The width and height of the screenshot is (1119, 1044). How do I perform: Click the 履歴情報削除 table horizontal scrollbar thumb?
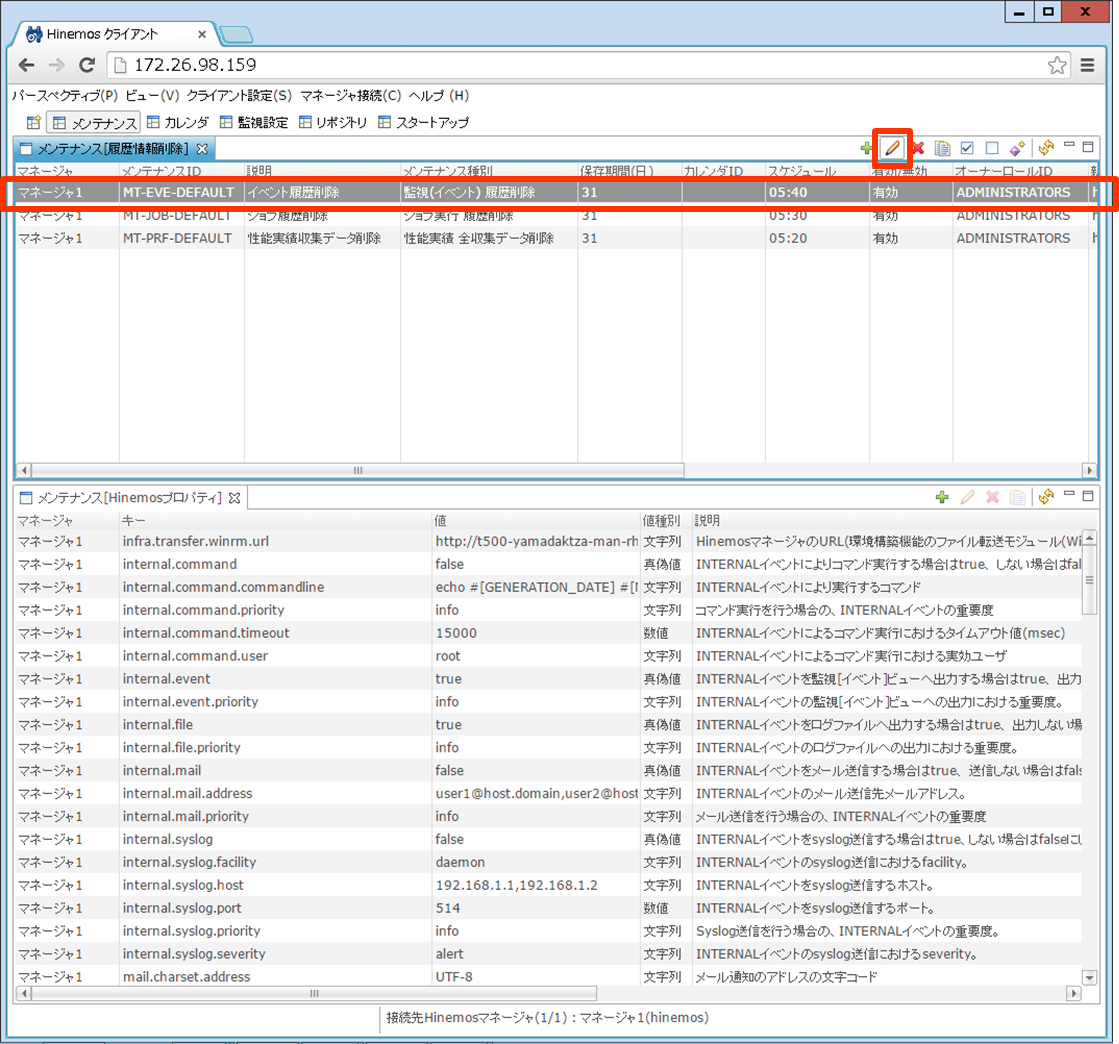click(358, 470)
